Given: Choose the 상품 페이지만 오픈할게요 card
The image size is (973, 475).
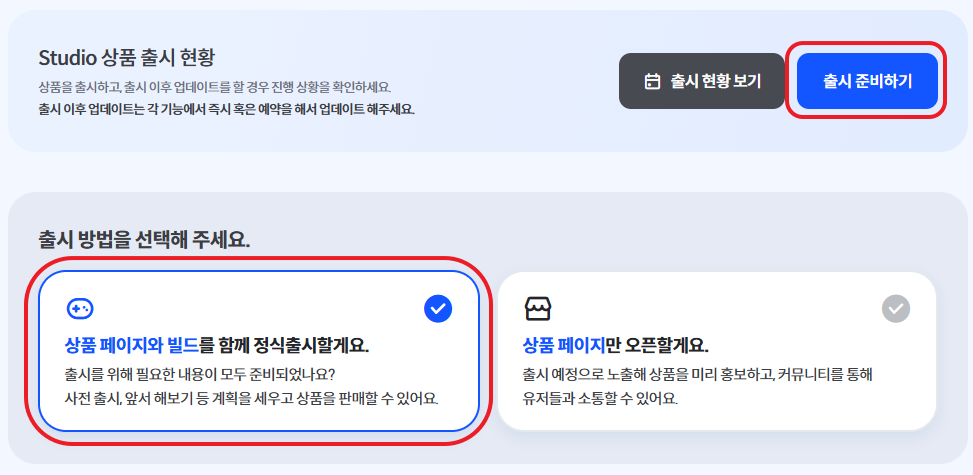Looking at the screenshot, I should (717, 351).
